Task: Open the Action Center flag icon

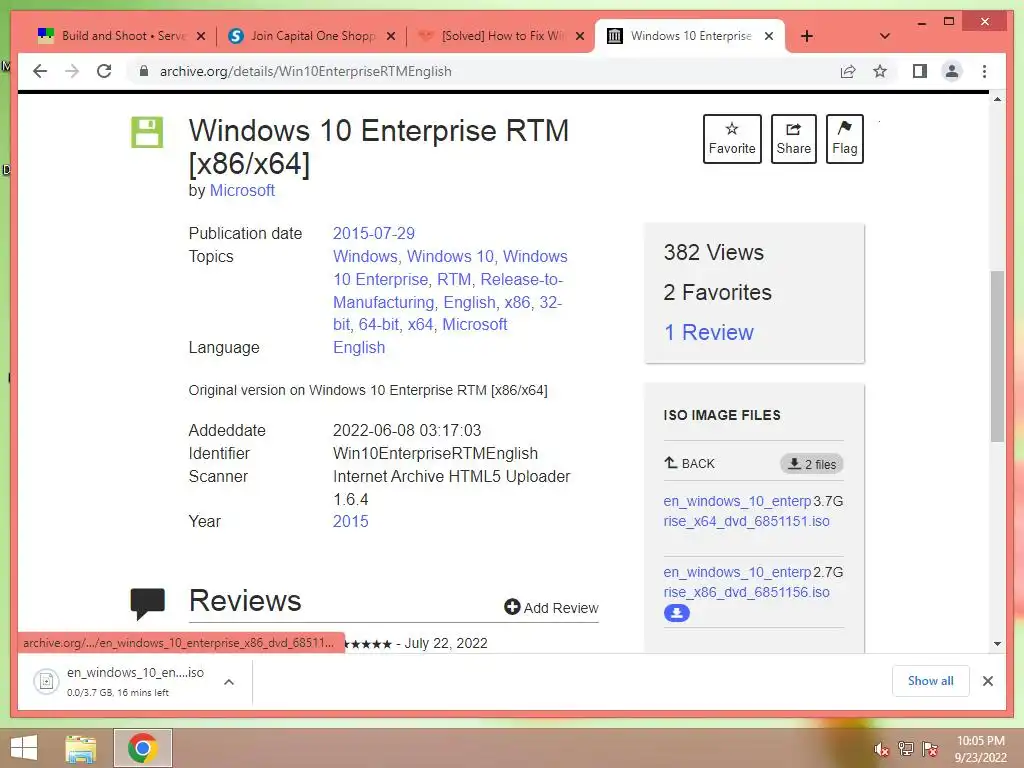Action: tap(930, 749)
